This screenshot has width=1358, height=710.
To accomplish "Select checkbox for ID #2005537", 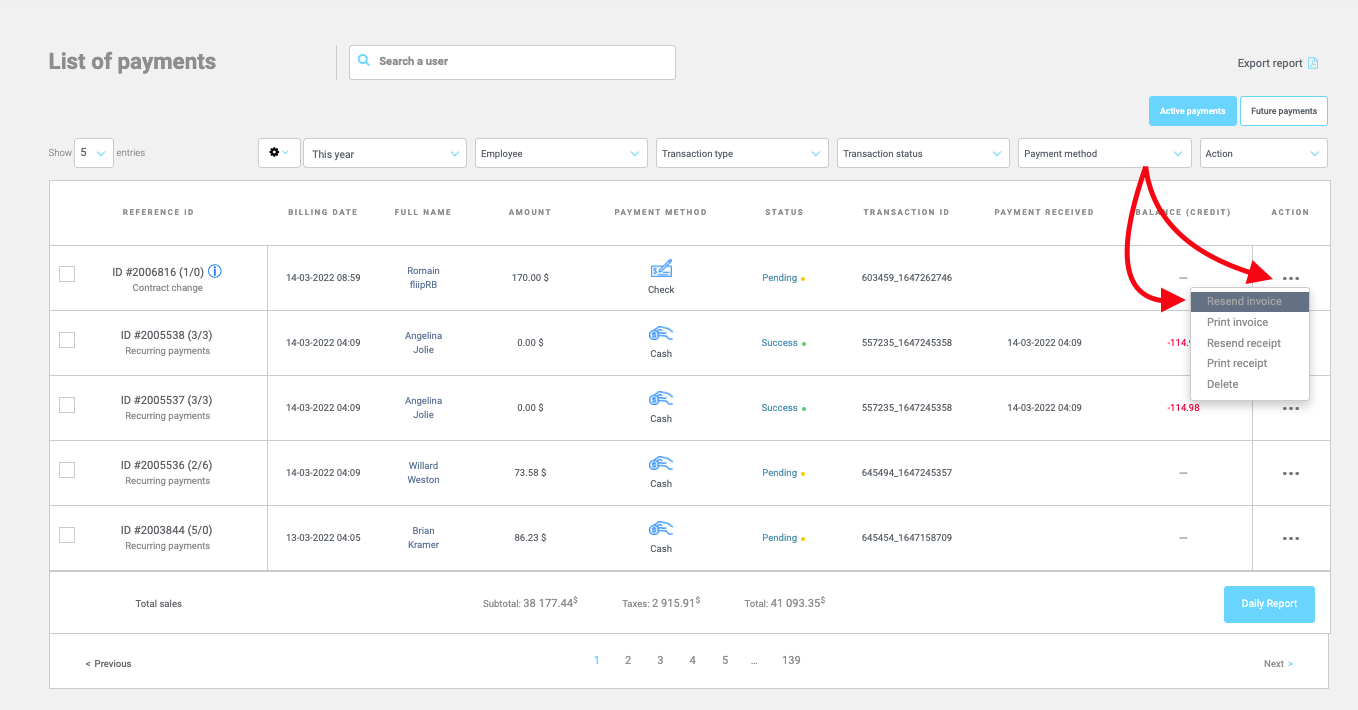I will tap(67, 405).
